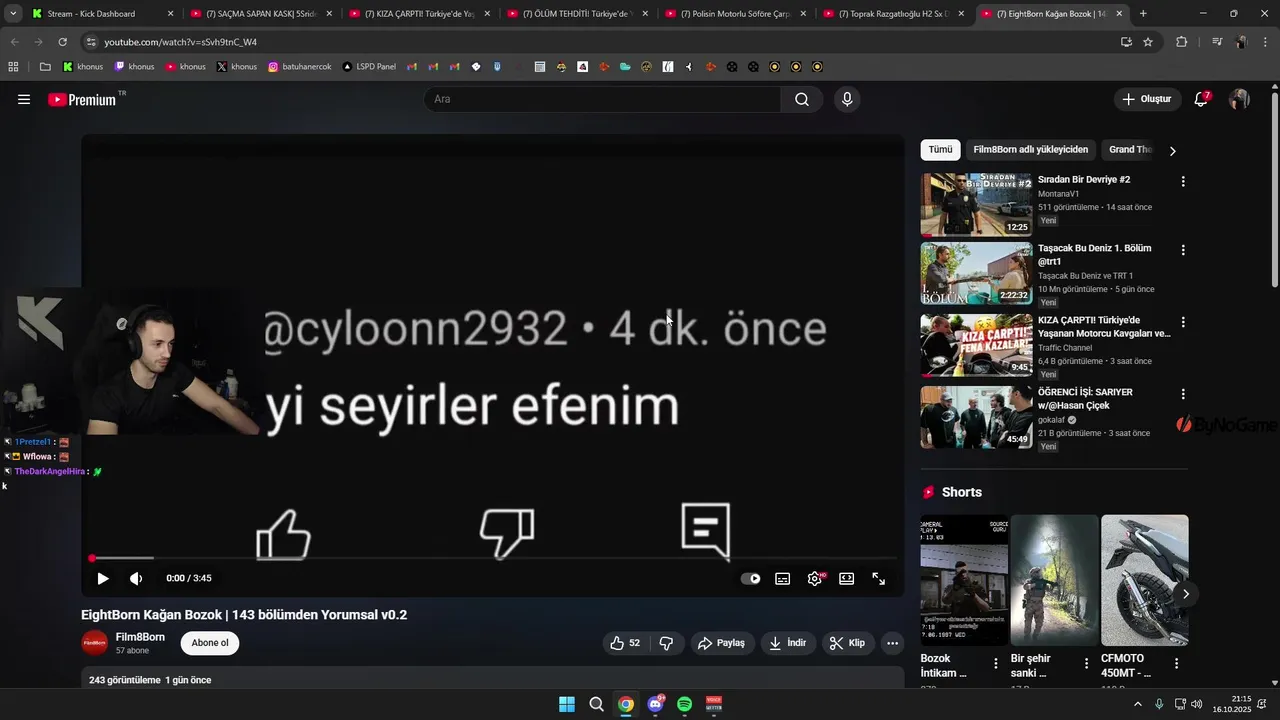Open the tab search dropdown arrow

(13, 14)
